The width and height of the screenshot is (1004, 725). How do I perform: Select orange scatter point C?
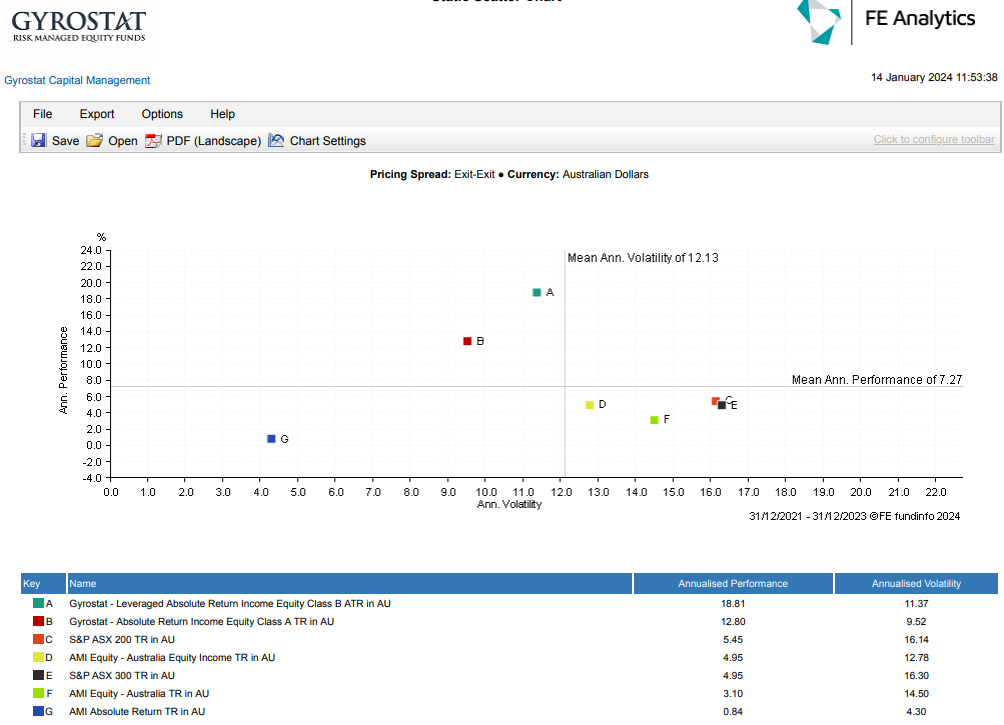(715, 401)
